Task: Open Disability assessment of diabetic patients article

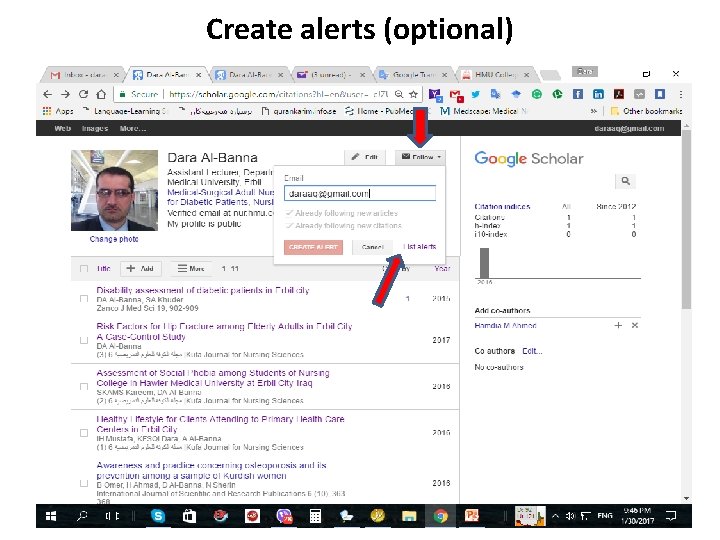Action: click(x=202, y=290)
